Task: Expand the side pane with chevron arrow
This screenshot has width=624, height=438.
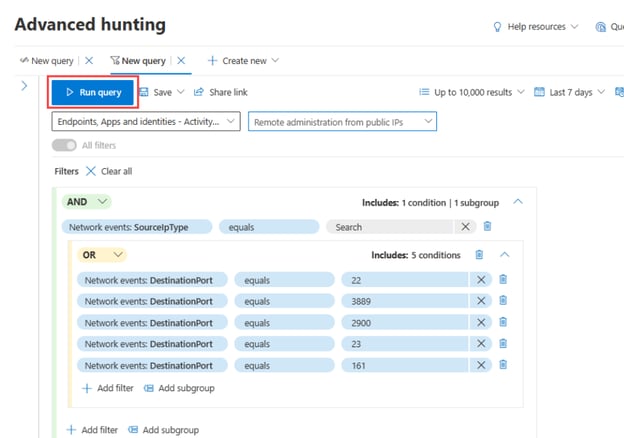Action: [24, 86]
